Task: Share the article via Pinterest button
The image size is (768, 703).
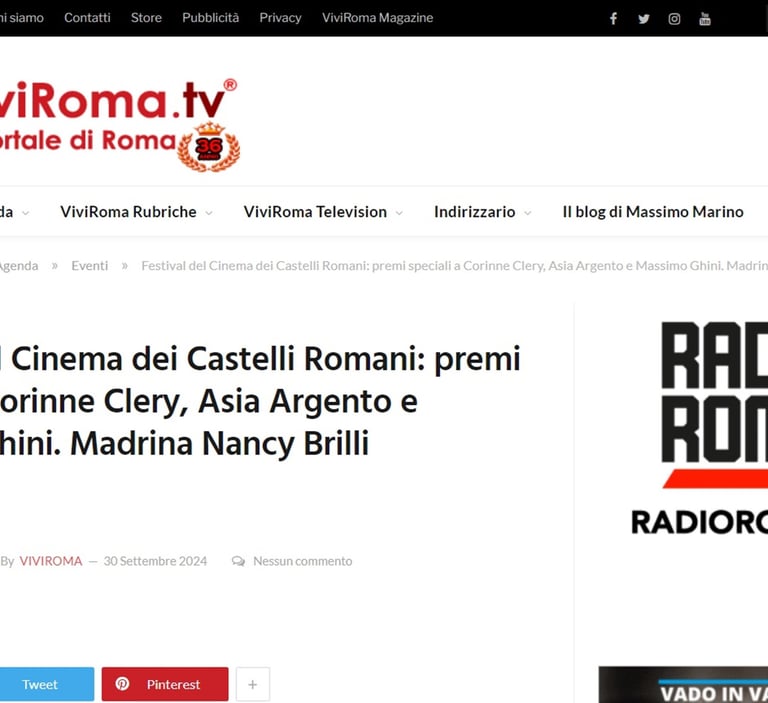Action: [x=165, y=684]
